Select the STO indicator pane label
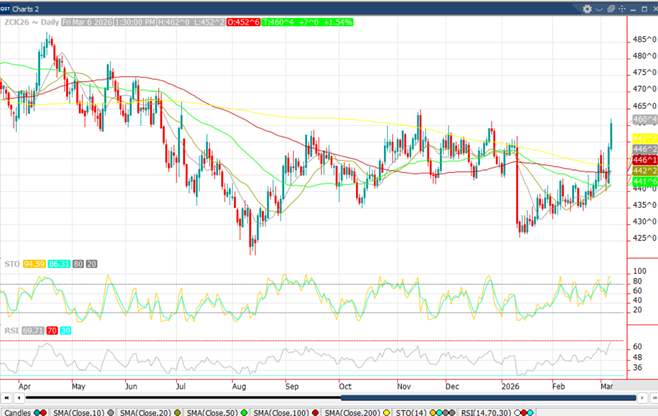Screen dimensions: 658x416 click(x=12, y=264)
